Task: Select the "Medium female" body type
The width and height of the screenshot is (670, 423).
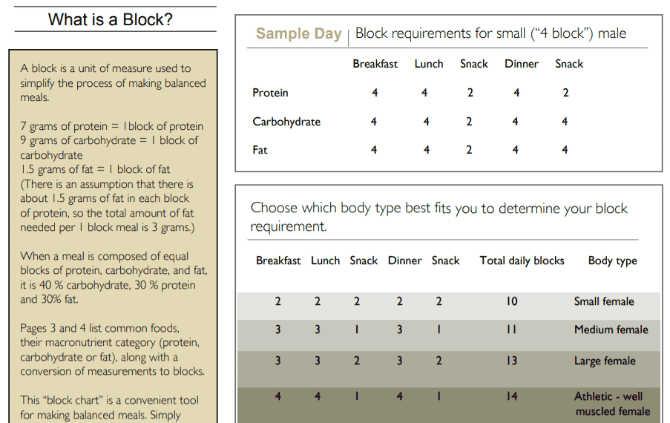Action: pos(610,330)
